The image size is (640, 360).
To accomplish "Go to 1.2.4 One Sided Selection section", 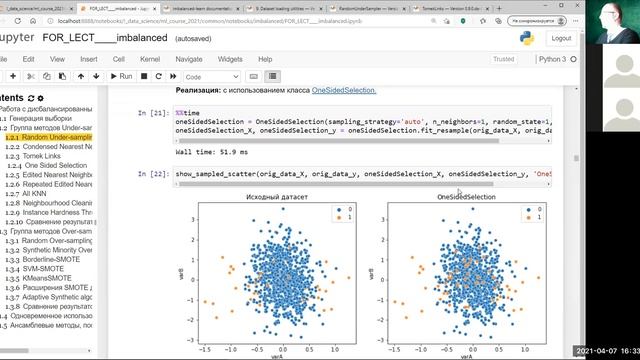I will click(47, 165).
